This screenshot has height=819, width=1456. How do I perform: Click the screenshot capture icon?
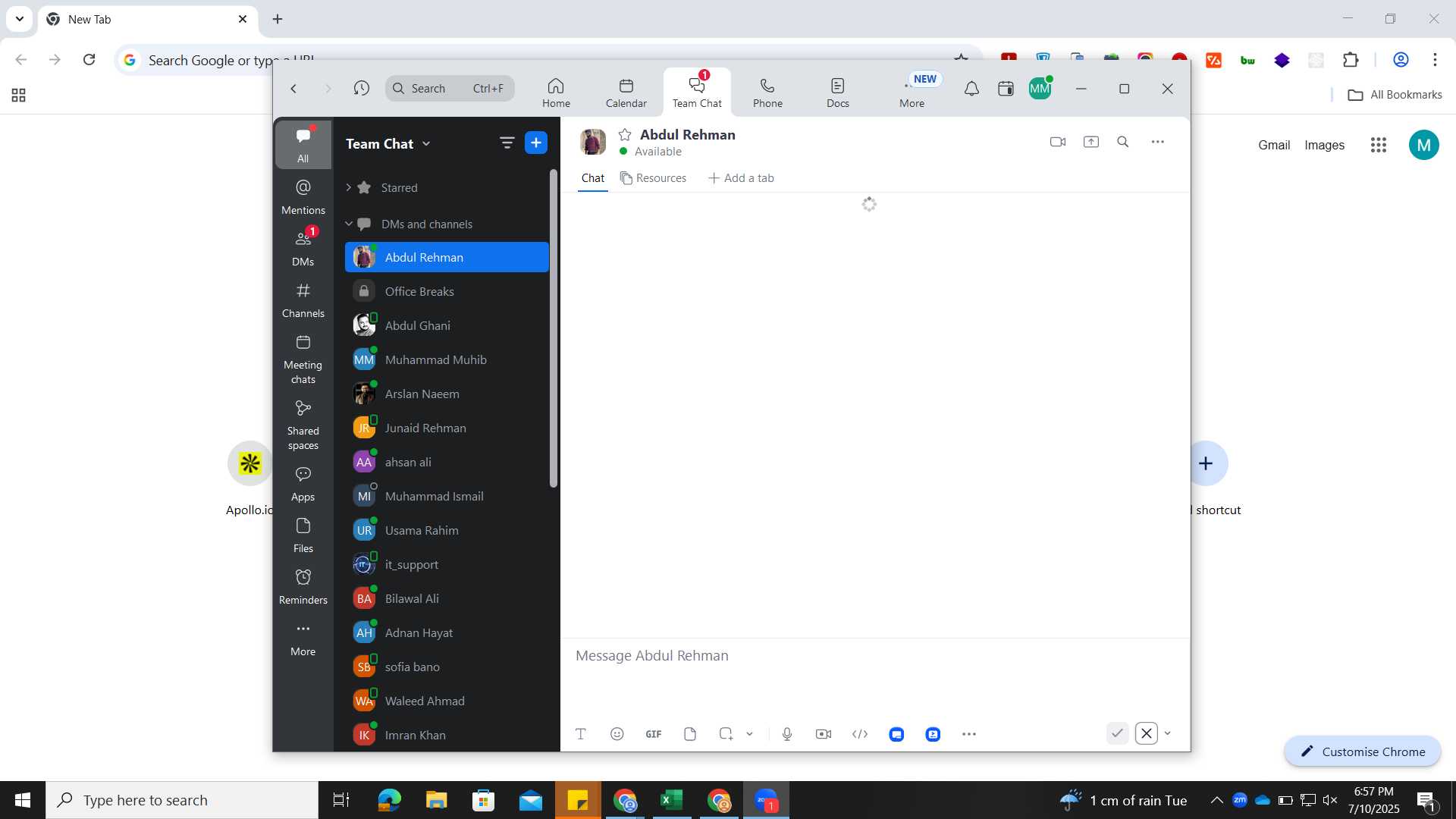726,733
